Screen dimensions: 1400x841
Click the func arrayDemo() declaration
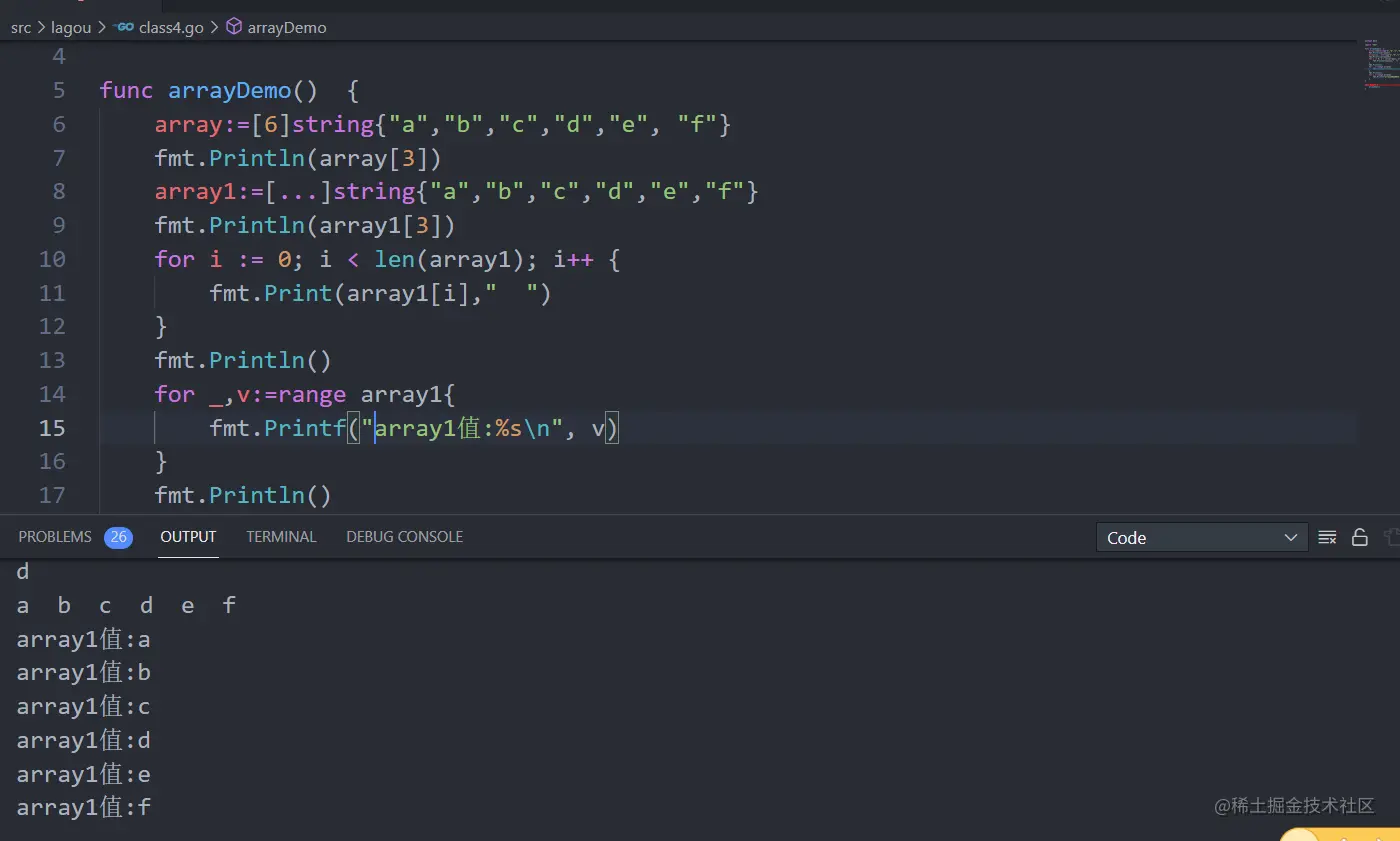pyautogui.click(x=229, y=91)
